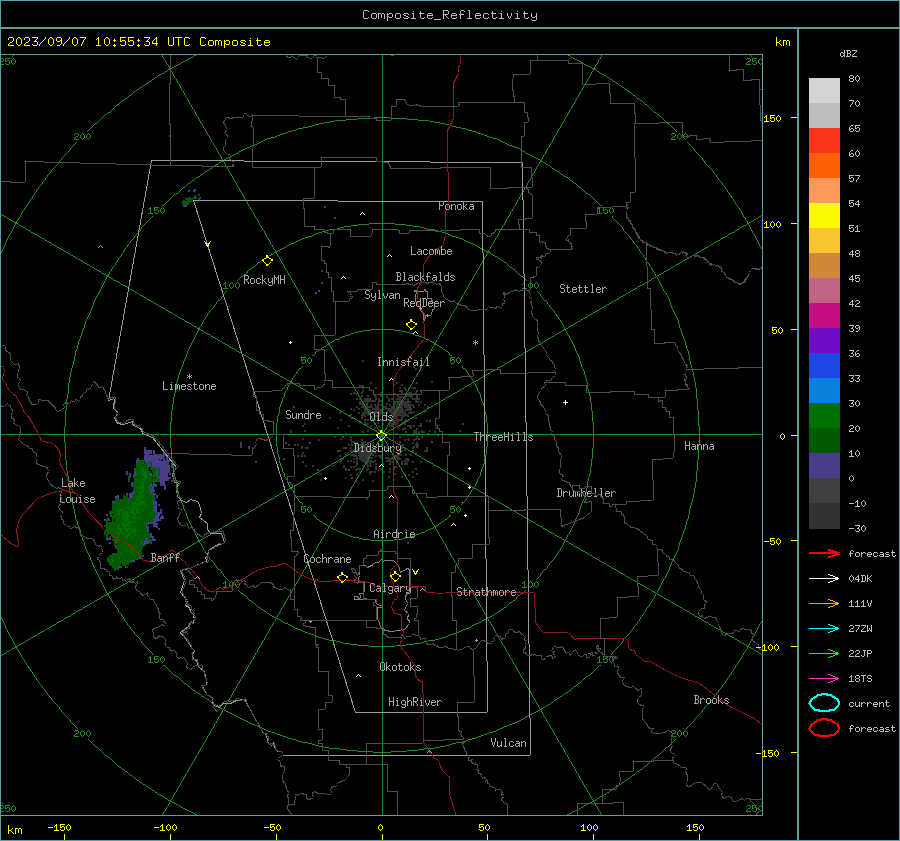
Task: Click the HighRiver city label
Action: 415,702
